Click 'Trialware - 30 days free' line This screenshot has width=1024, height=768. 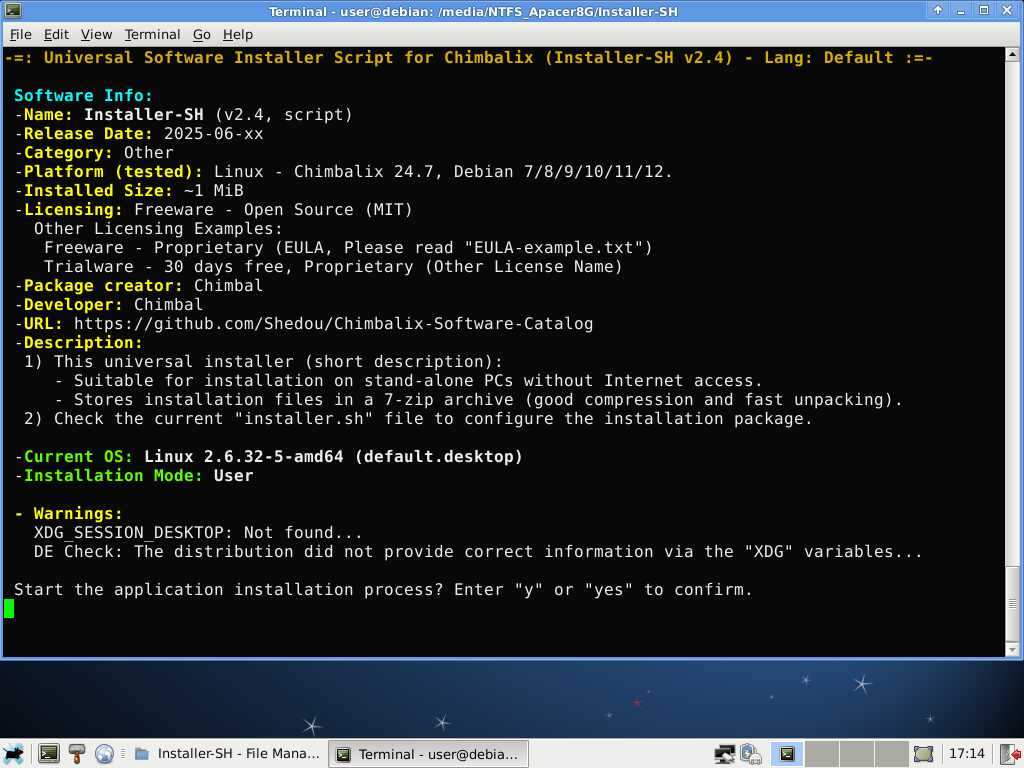click(333, 266)
